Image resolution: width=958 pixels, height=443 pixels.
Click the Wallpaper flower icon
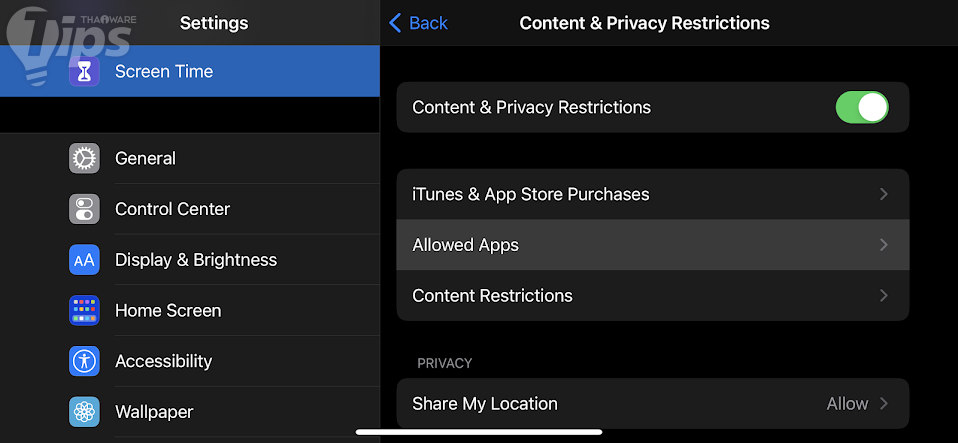[84, 412]
